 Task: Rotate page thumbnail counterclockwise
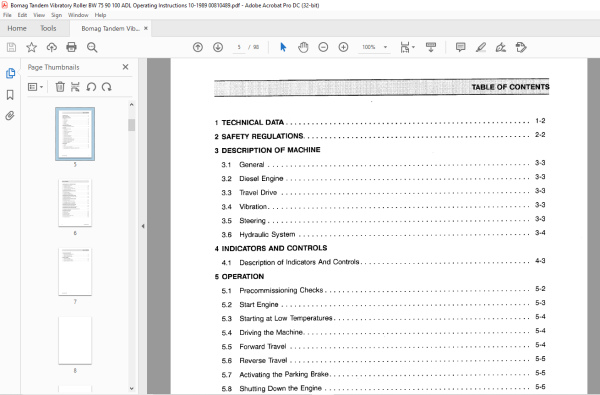[x=91, y=87]
